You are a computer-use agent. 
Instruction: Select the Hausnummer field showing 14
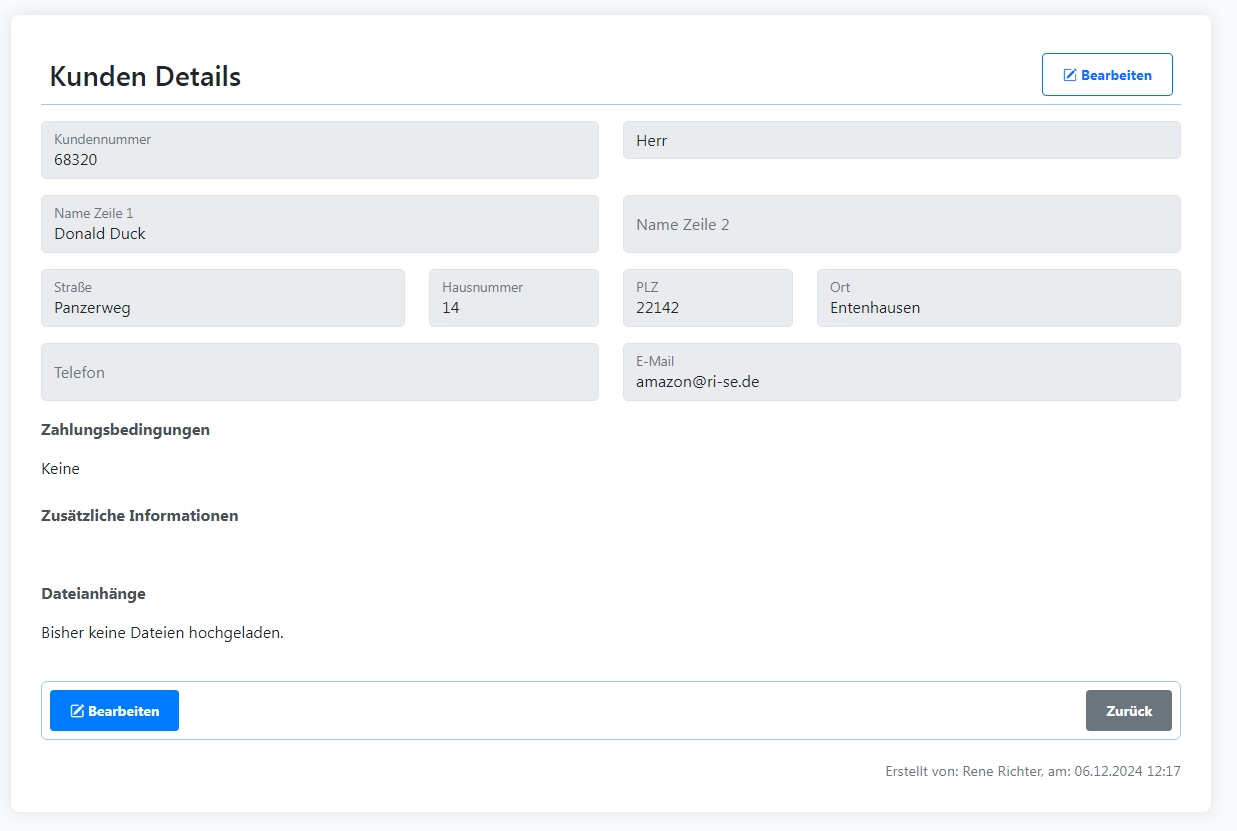(513, 298)
